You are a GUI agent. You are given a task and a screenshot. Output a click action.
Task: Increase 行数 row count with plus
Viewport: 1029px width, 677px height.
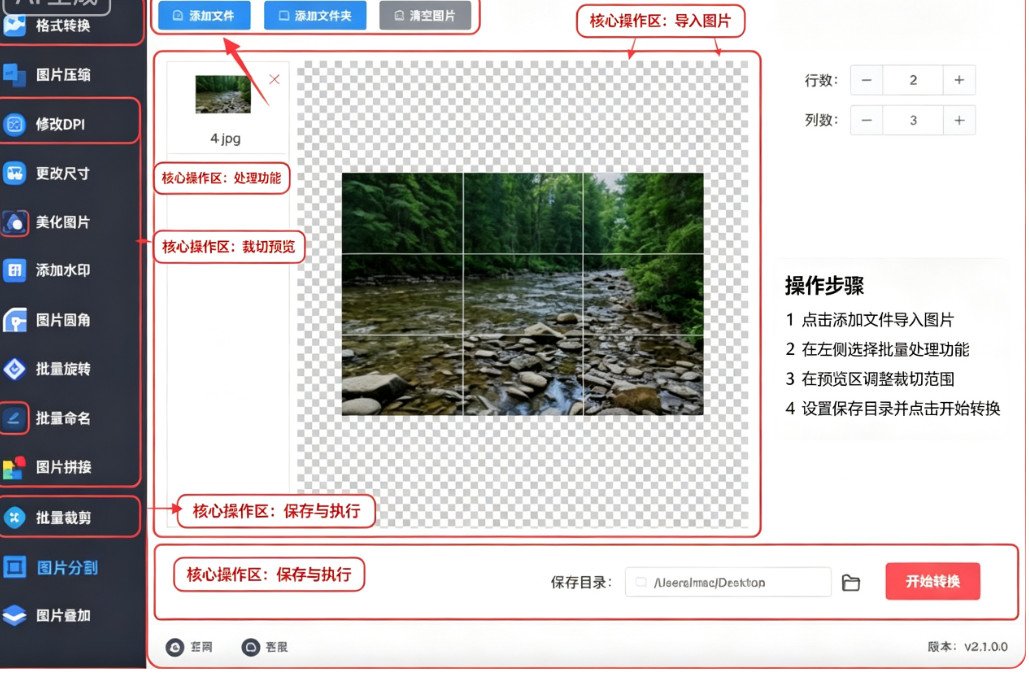959,80
